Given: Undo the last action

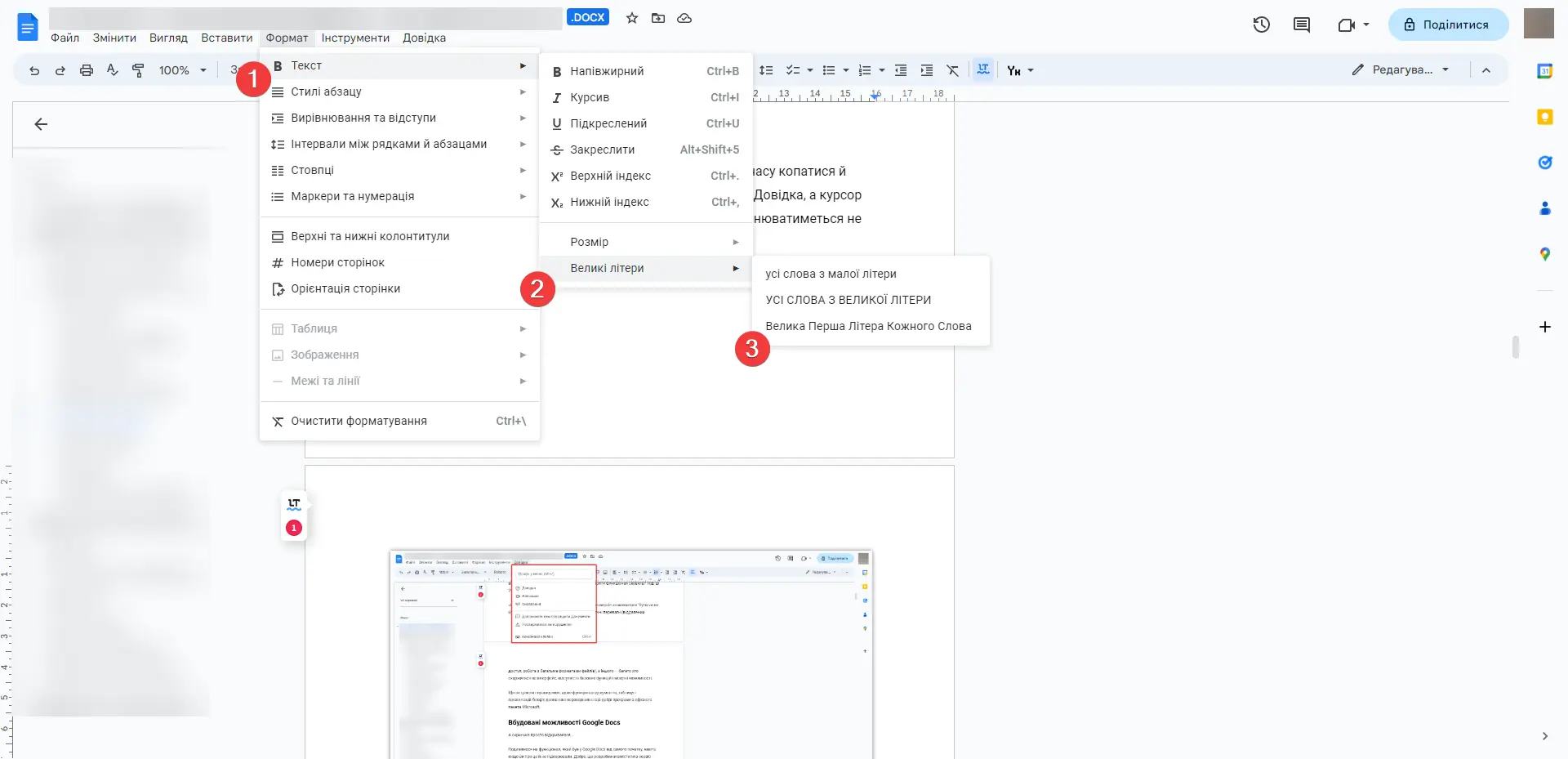Looking at the screenshot, I should [x=34, y=70].
